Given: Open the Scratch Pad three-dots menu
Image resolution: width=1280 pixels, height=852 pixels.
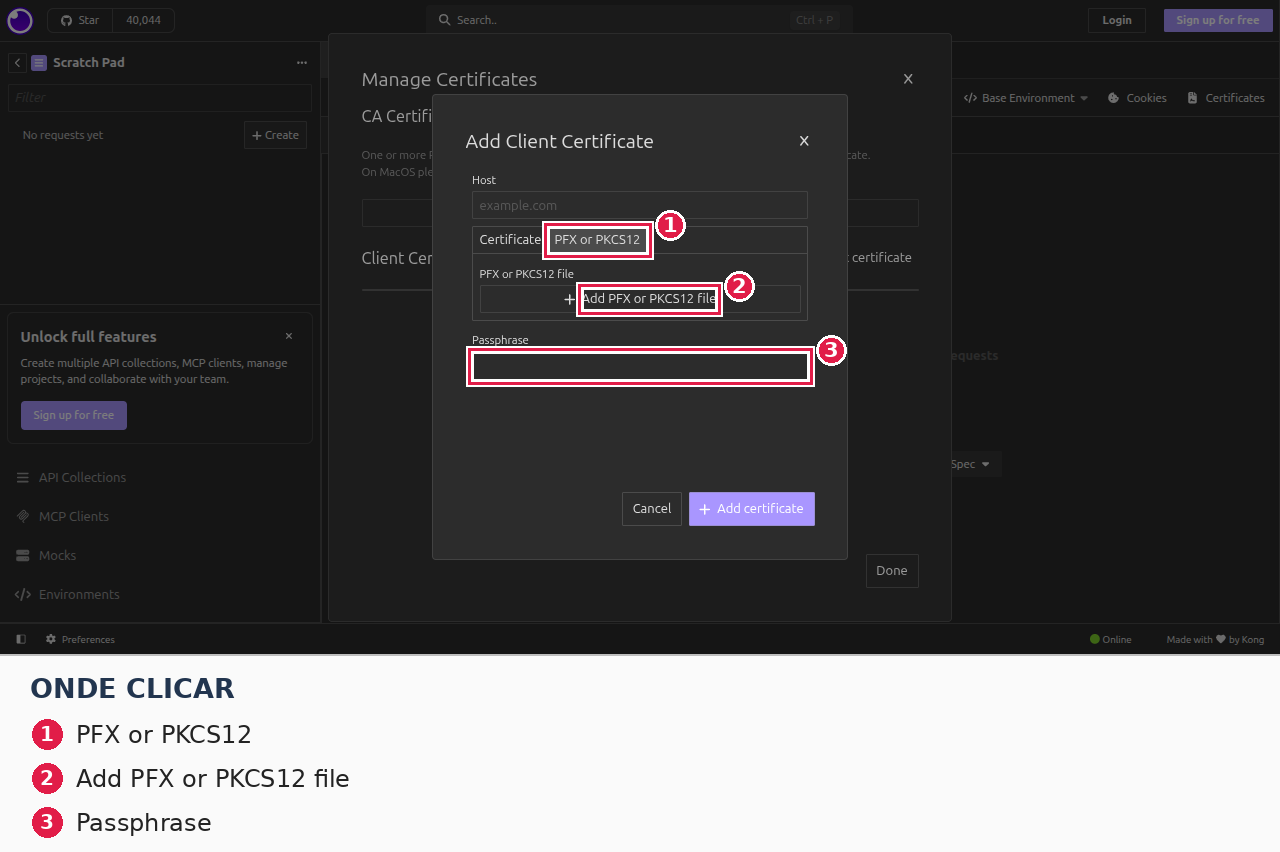Looking at the screenshot, I should [x=302, y=63].
